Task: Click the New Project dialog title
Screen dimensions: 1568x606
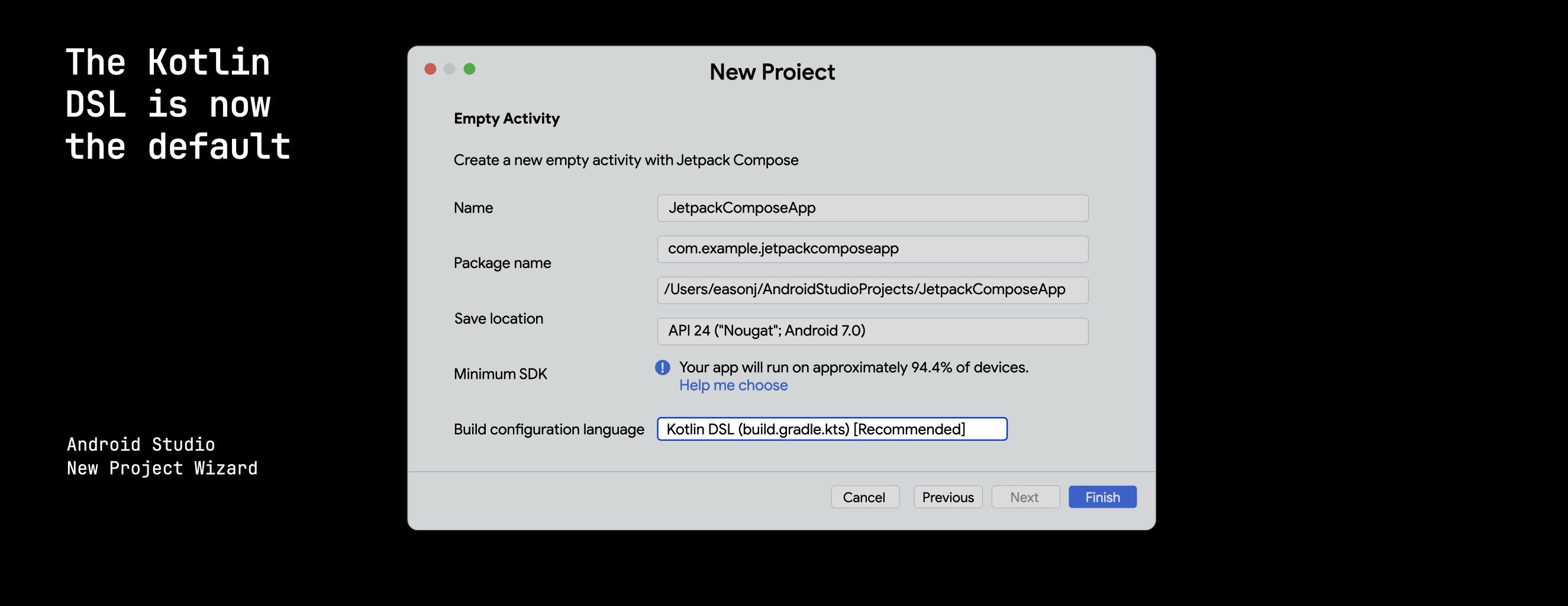Action: (x=772, y=72)
